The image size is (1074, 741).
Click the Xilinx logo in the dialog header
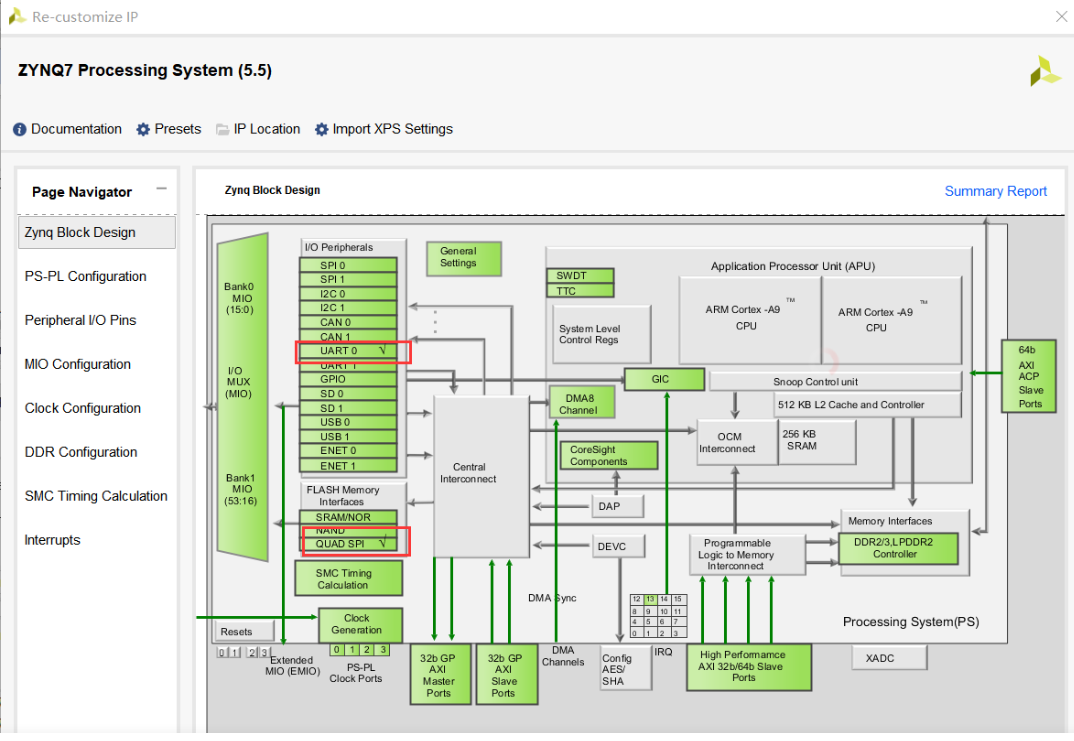(1044, 71)
